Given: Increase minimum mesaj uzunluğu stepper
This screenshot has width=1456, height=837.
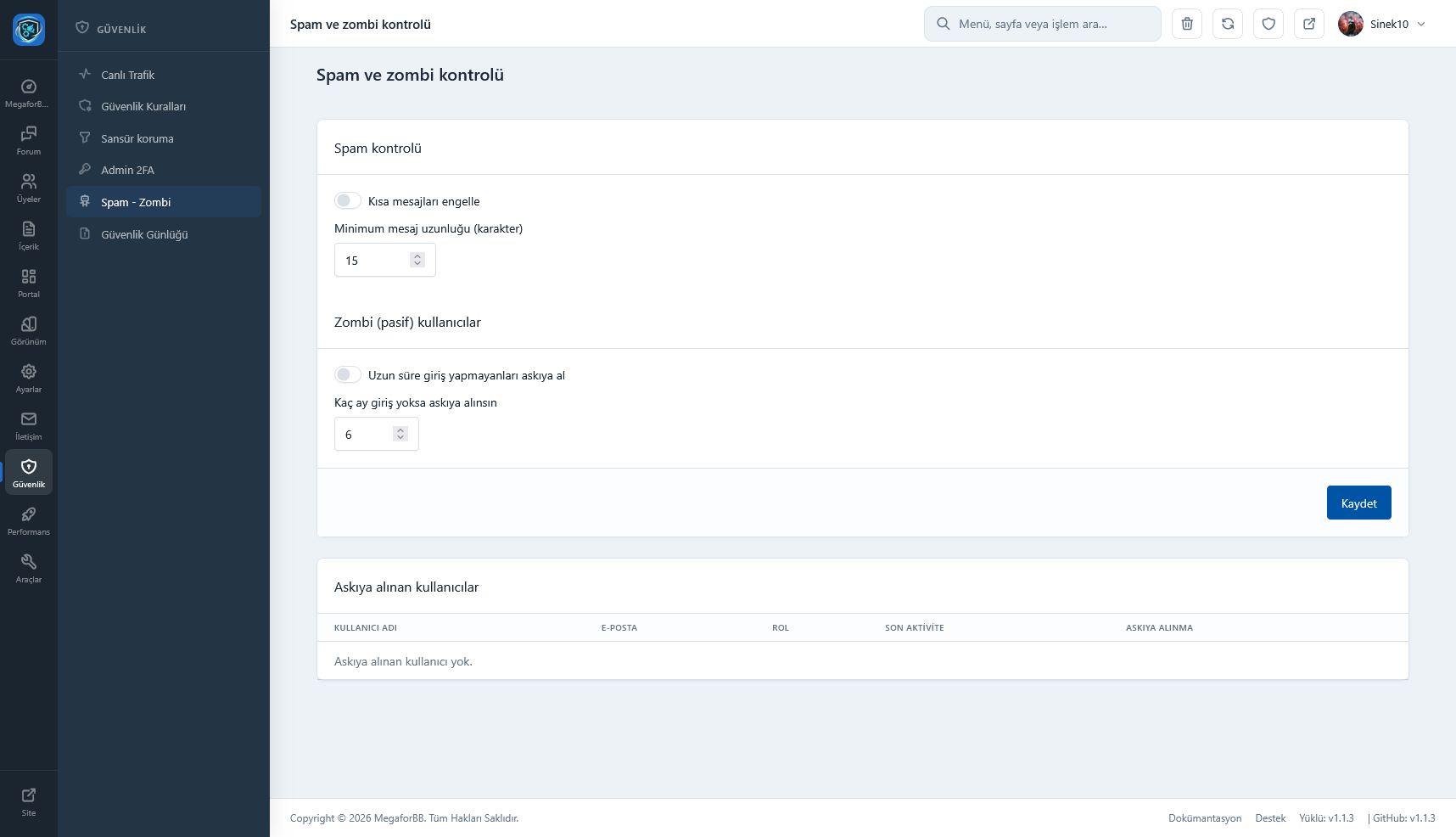Looking at the screenshot, I should pos(417,256).
